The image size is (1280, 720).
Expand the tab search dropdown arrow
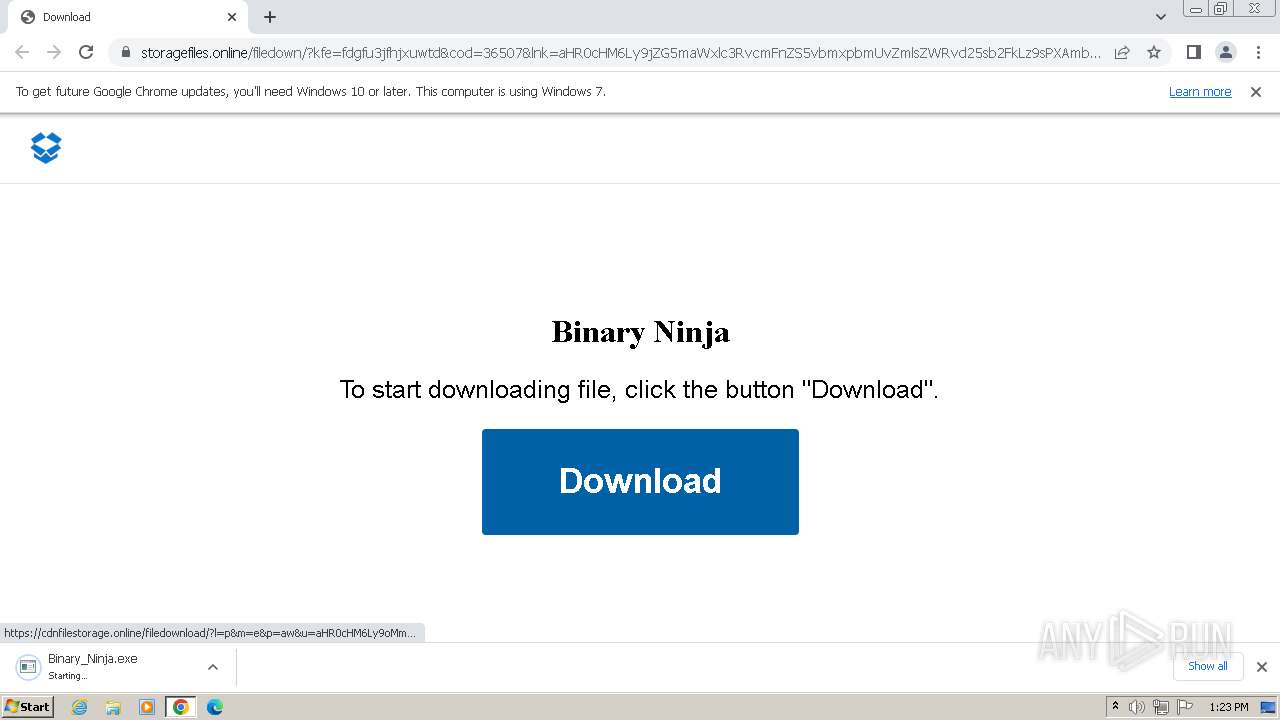click(1160, 17)
